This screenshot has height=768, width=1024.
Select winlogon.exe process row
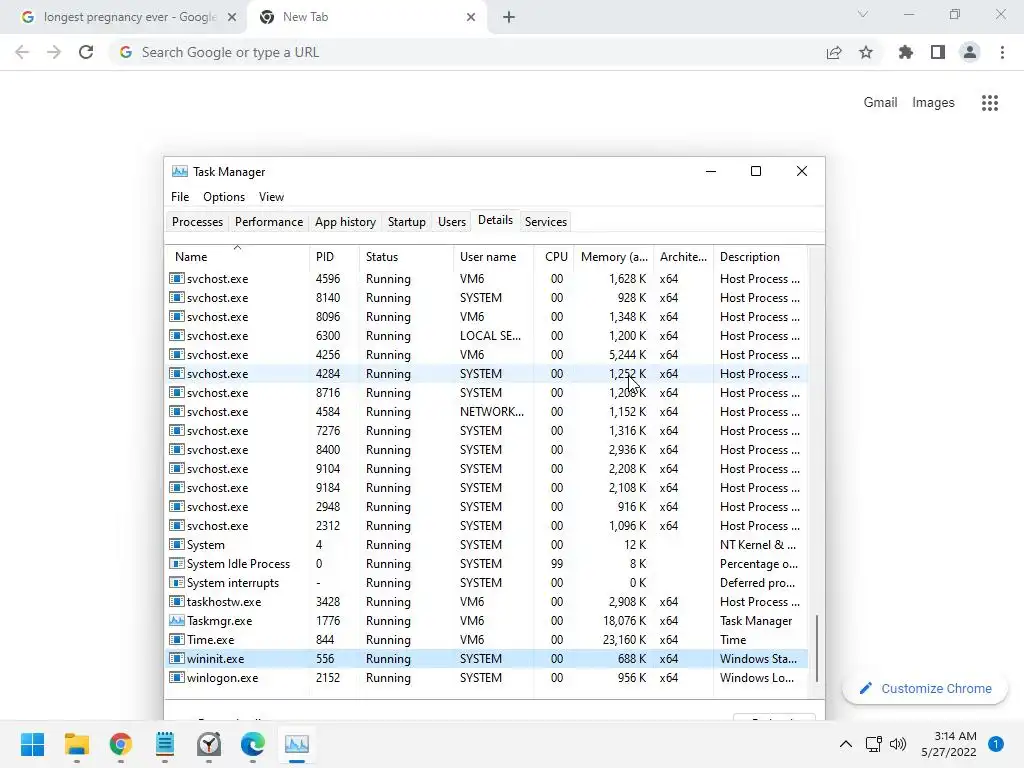coord(487,678)
